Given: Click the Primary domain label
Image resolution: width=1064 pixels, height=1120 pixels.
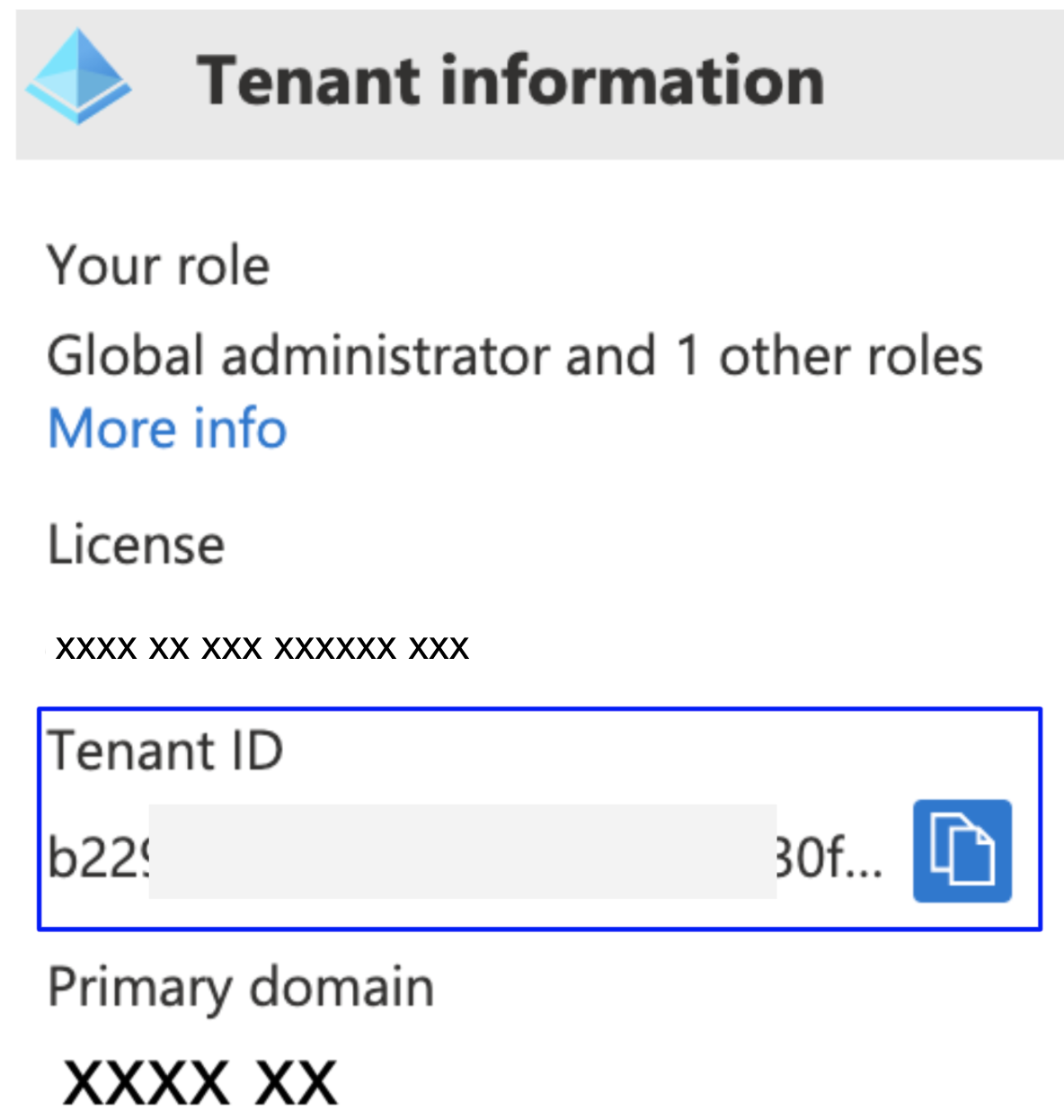Looking at the screenshot, I should point(240,988).
